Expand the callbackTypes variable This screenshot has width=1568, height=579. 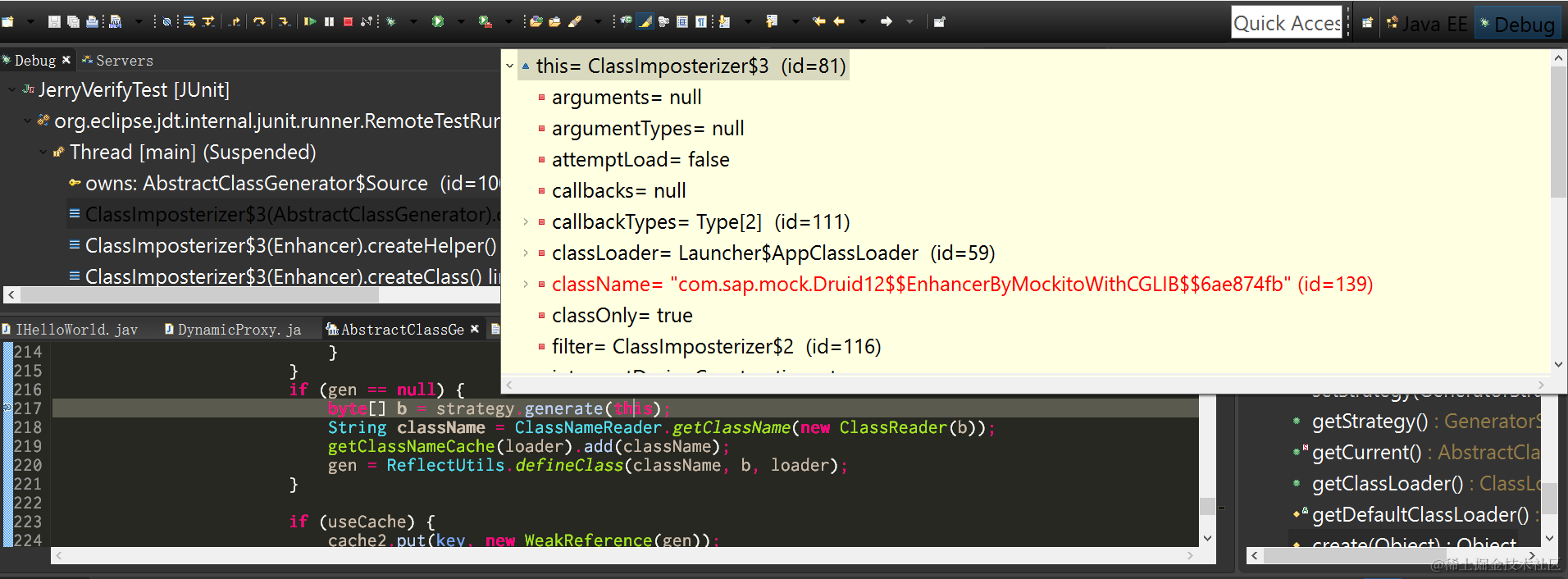[526, 221]
